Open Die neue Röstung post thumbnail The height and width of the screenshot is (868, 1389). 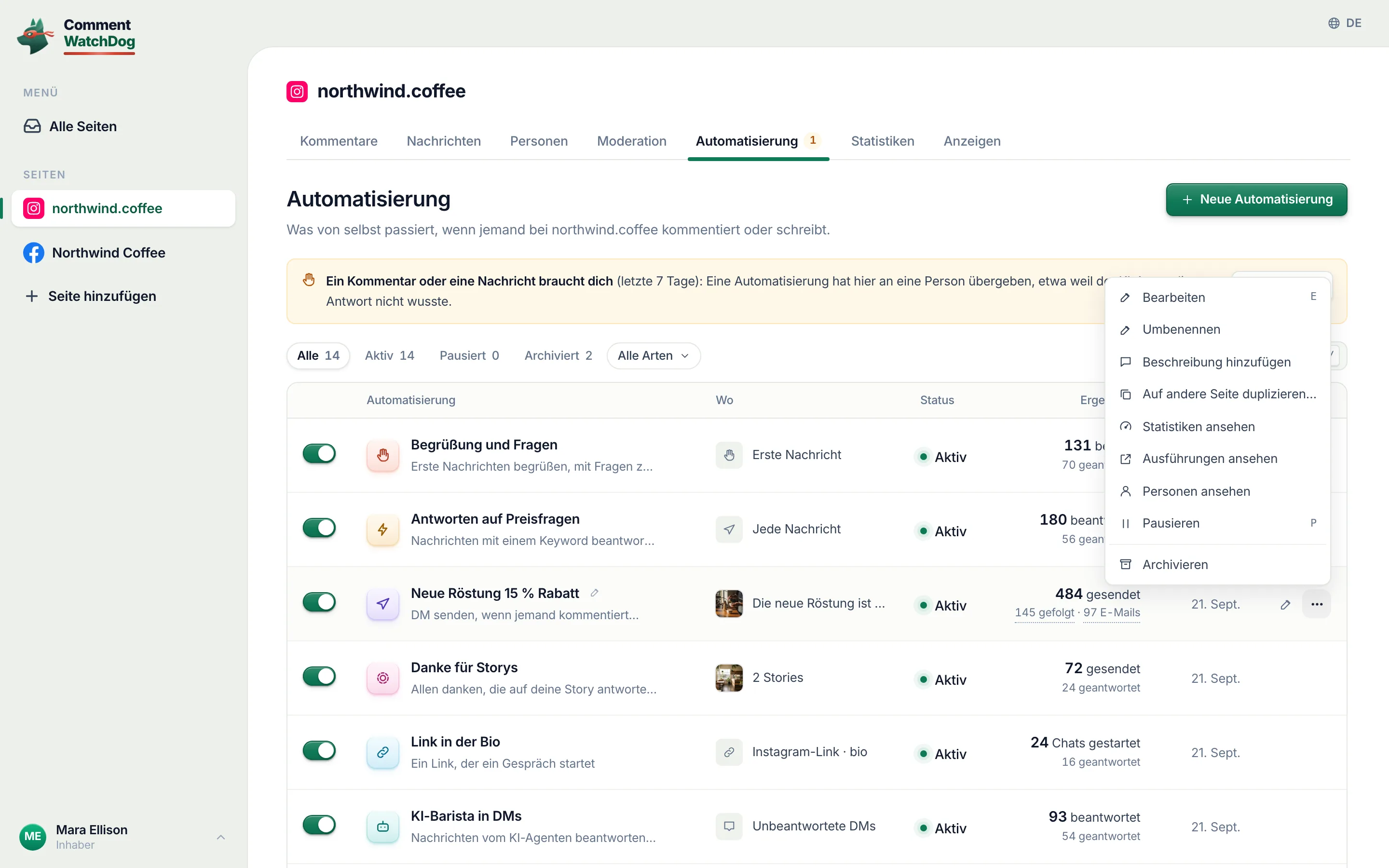729,603
